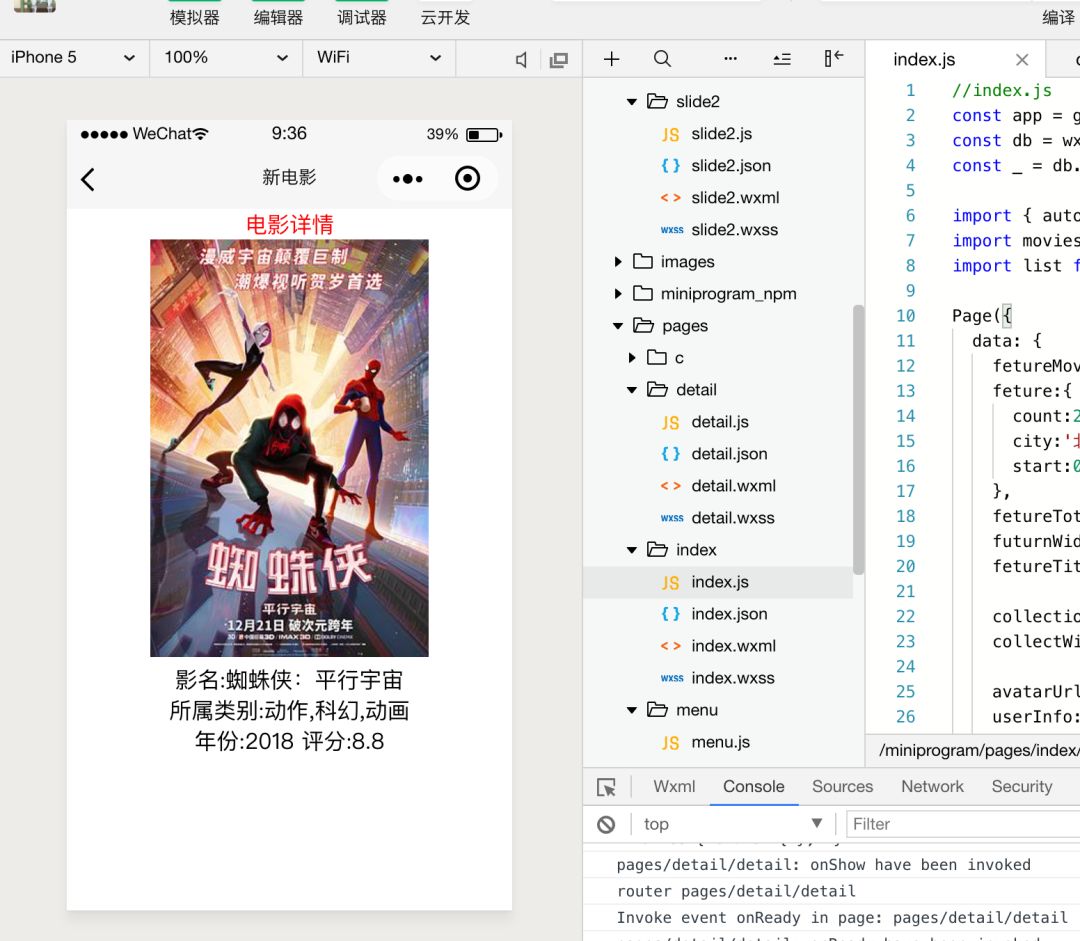Mute the simulator sound speaker icon

(521, 60)
